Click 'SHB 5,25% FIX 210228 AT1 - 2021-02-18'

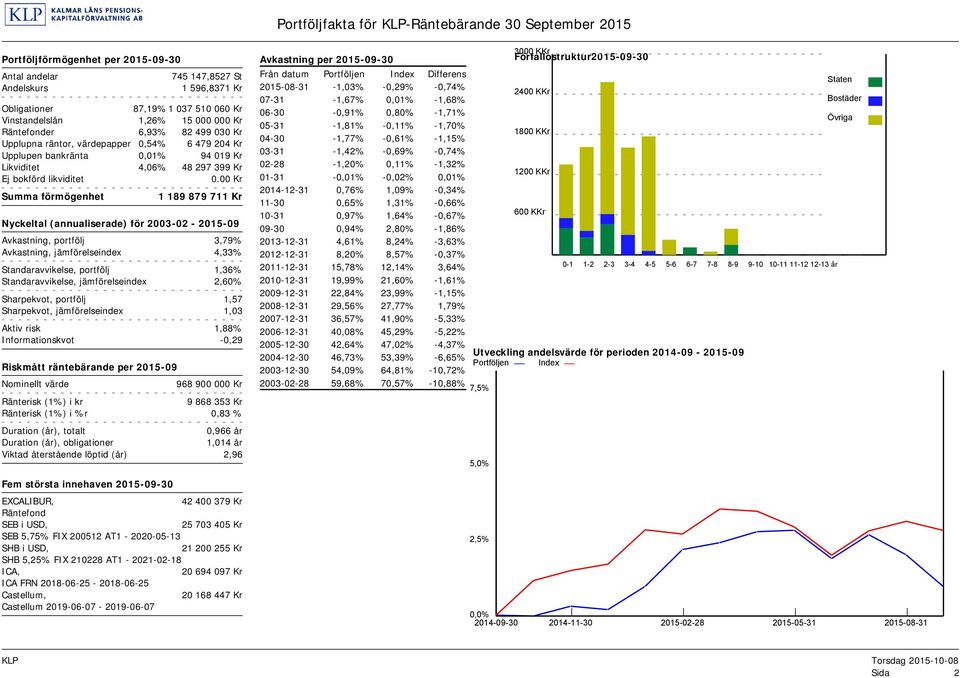pos(91,560)
